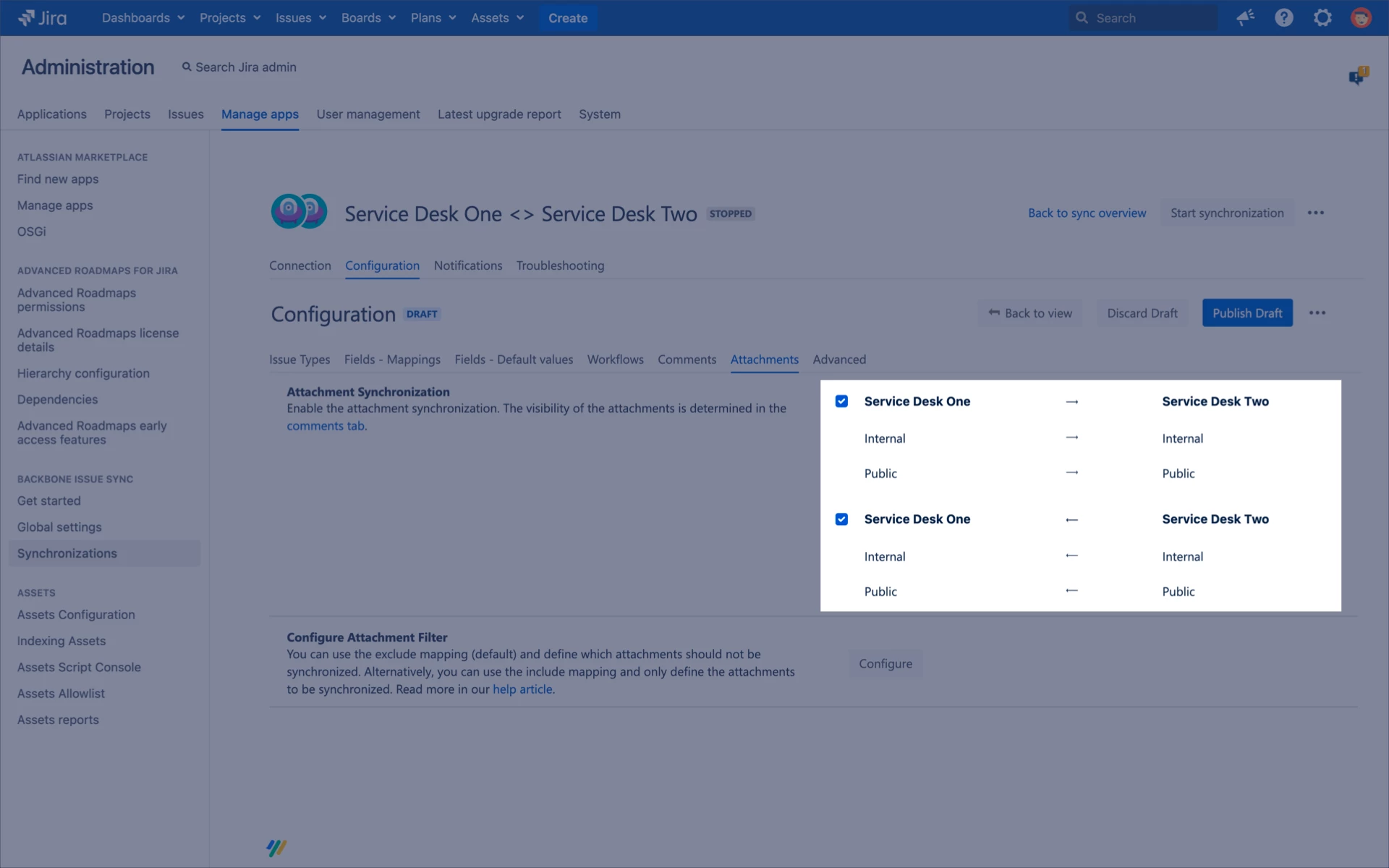
Task: Click the user profile avatar
Action: (x=1361, y=18)
